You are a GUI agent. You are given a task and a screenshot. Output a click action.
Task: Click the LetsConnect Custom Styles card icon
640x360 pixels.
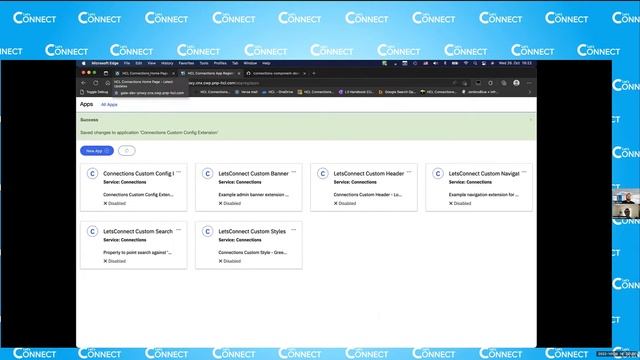pos(207,231)
